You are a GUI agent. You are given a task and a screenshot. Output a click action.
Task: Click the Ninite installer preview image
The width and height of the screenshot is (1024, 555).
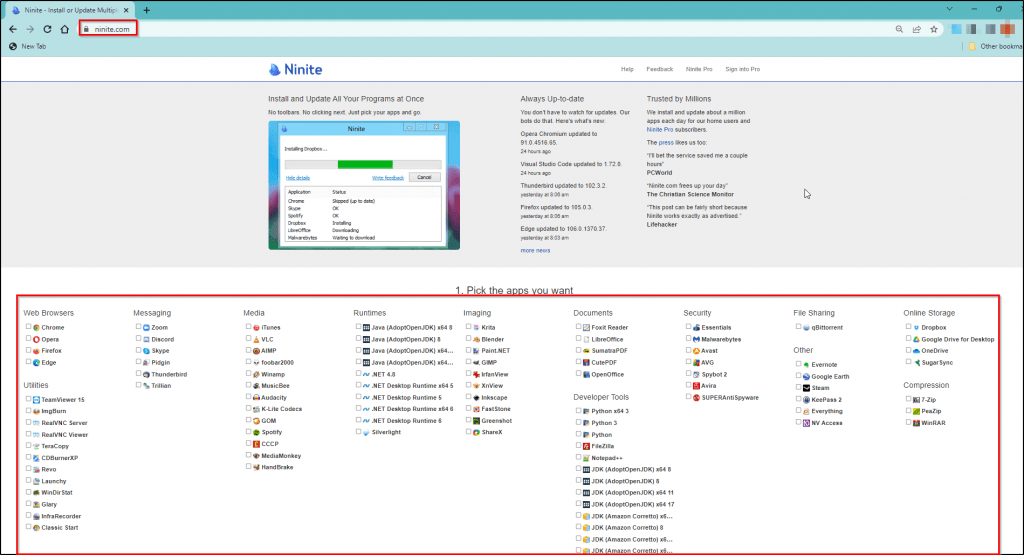pos(364,185)
